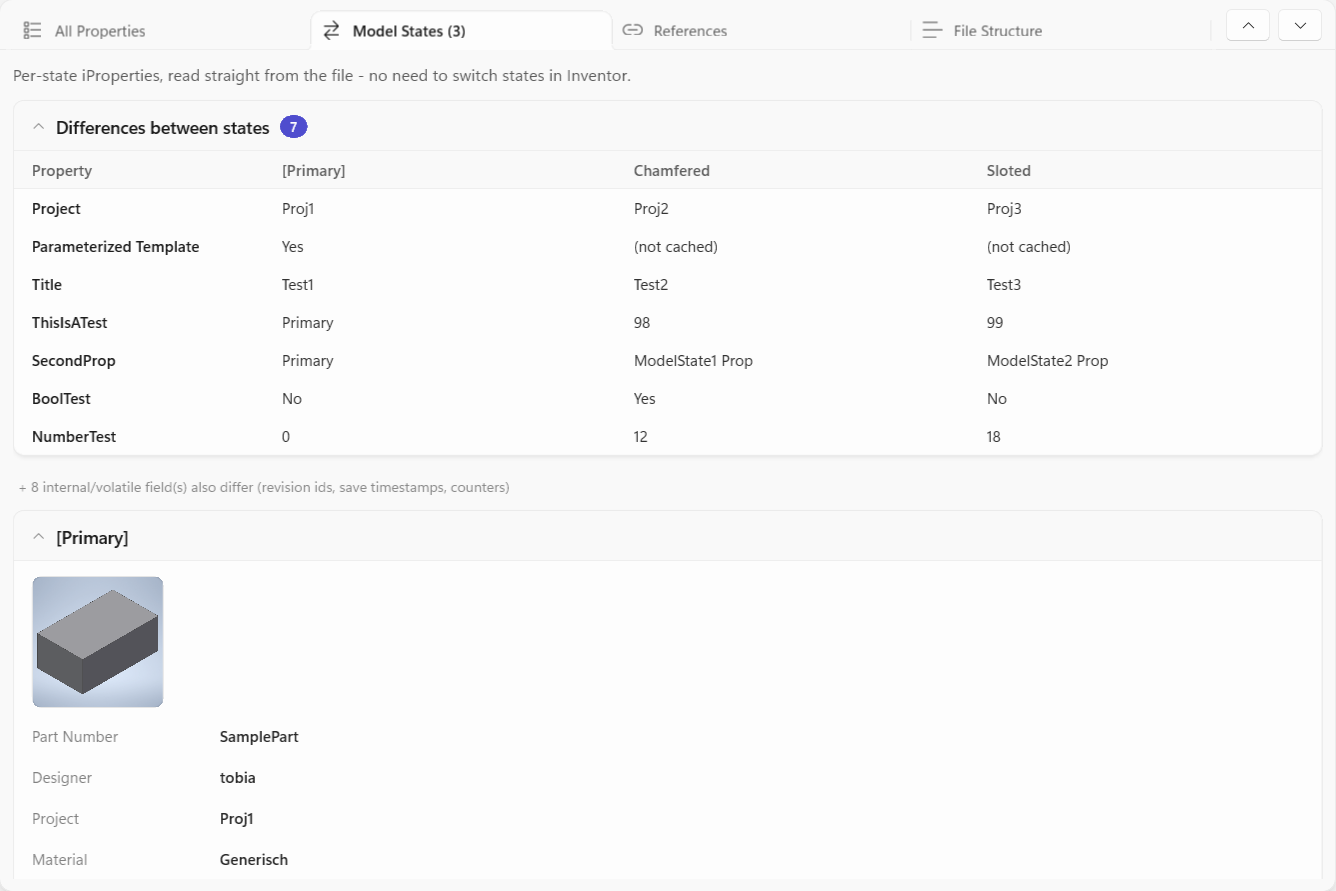Viewport: 1336px width, 891px height.
Task: Click the differences count badge 7
Action: pos(293,127)
